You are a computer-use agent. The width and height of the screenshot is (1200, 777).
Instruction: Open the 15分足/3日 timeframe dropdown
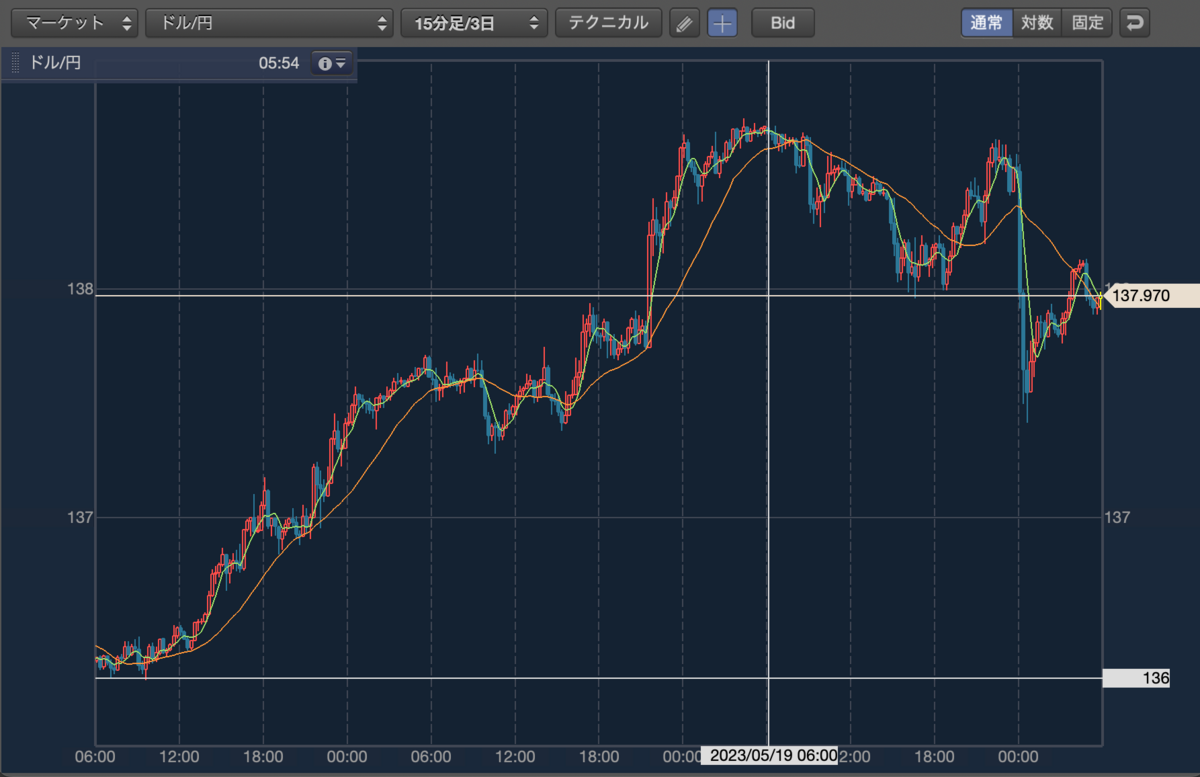point(474,22)
